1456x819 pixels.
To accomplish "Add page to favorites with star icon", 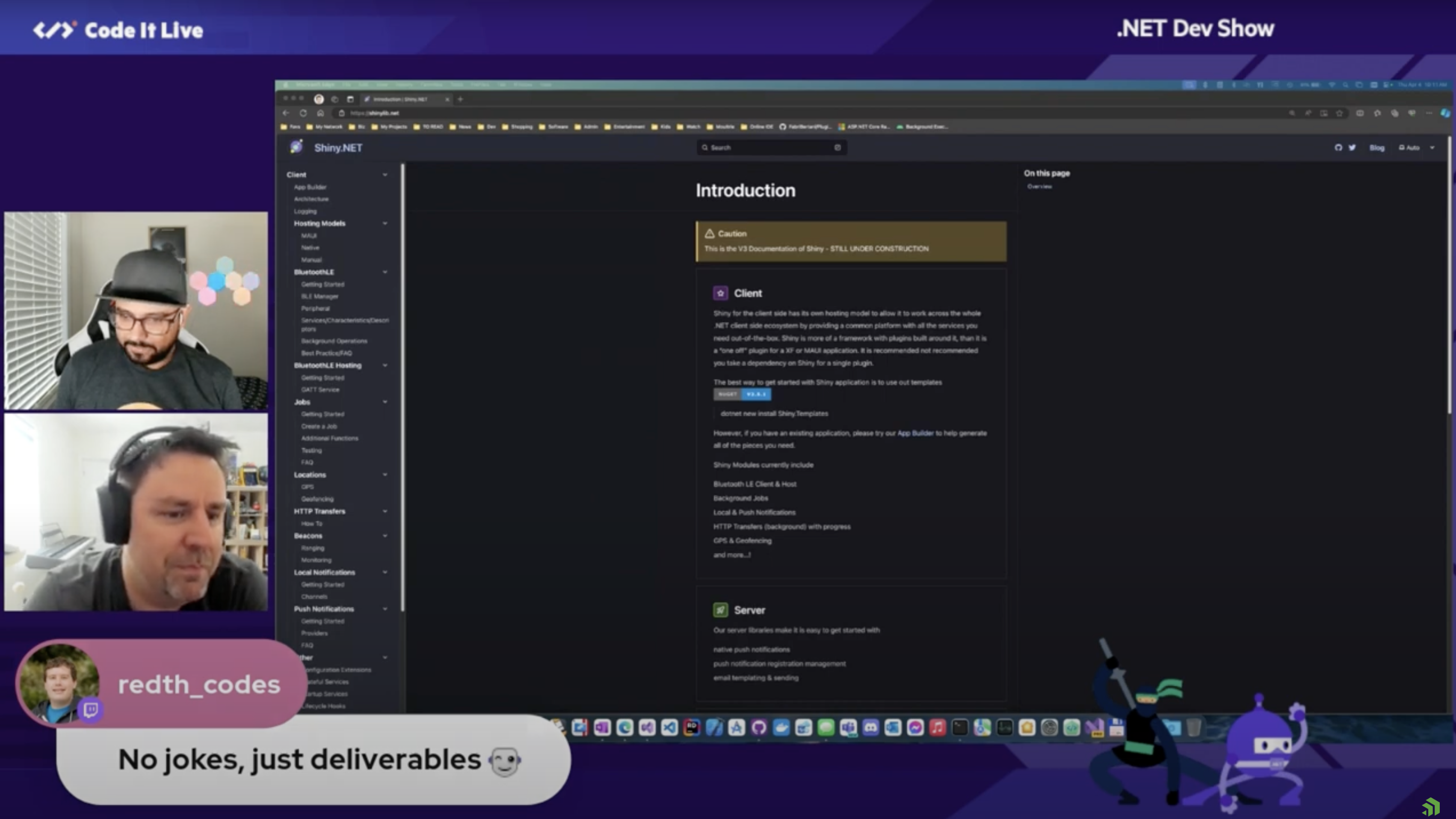I will [x=1339, y=113].
